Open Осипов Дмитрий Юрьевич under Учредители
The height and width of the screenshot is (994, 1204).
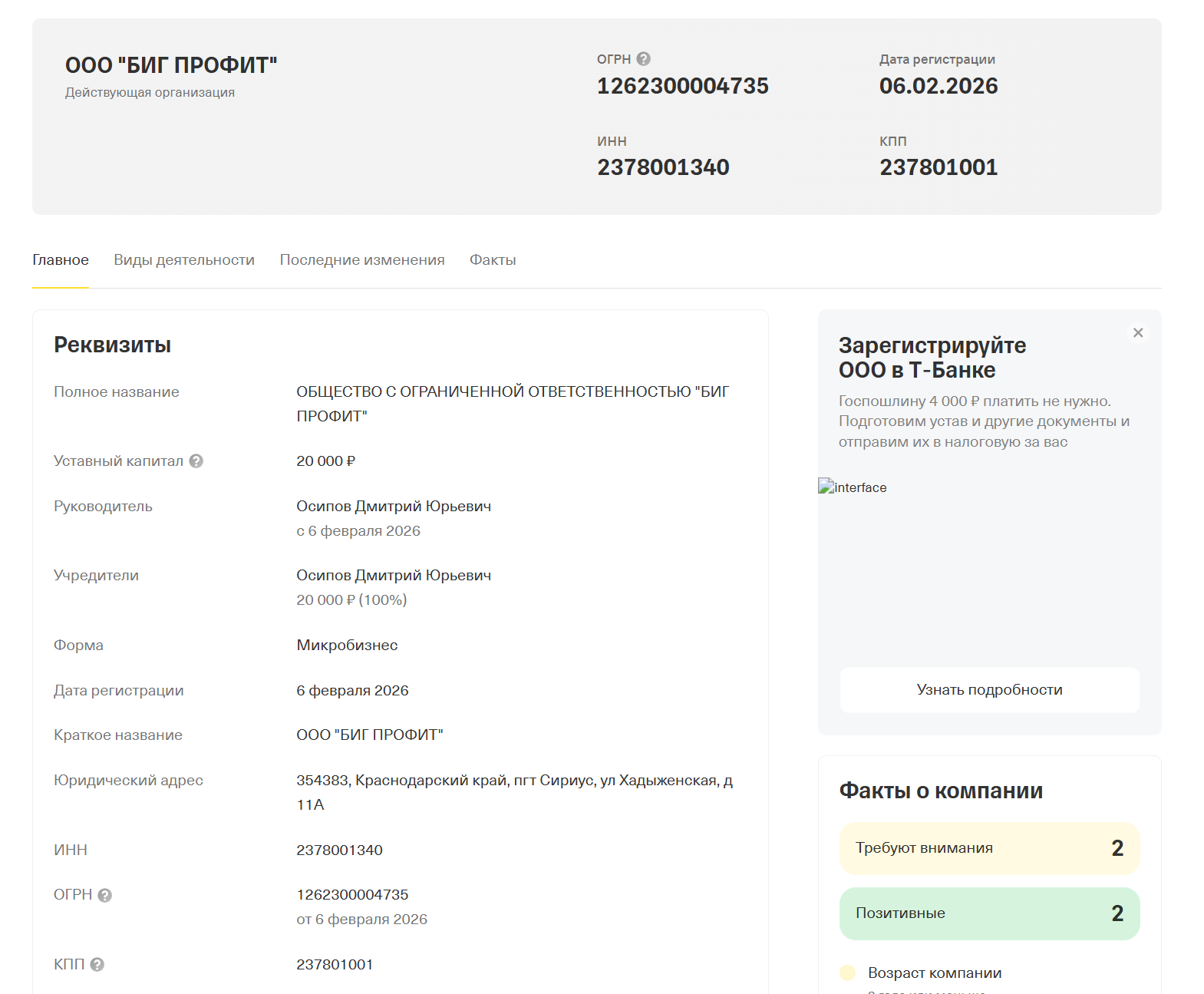point(394,576)
